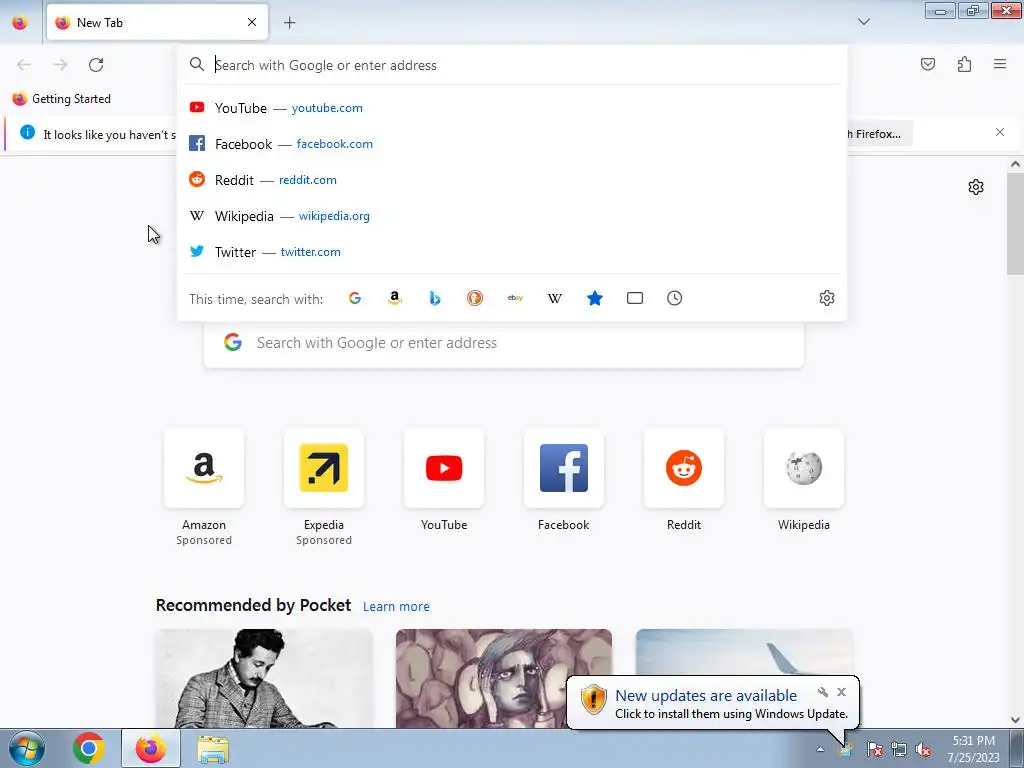Open Save to Pocket icon in toolbar
The width and height of the screenshot is (1024, 768).
click(927, 64)
